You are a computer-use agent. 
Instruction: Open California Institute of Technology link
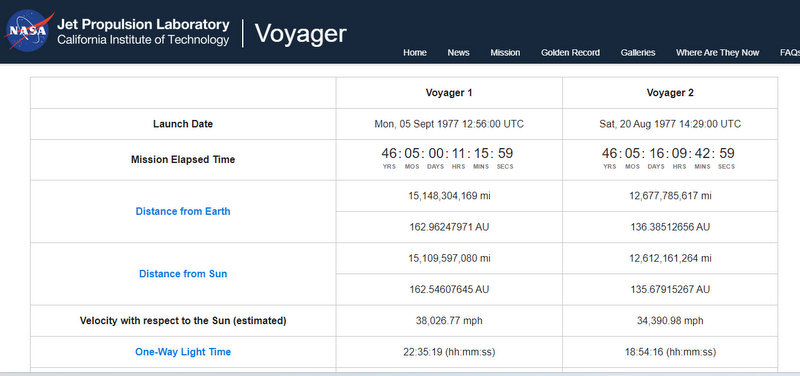click(x=143, y=40)
